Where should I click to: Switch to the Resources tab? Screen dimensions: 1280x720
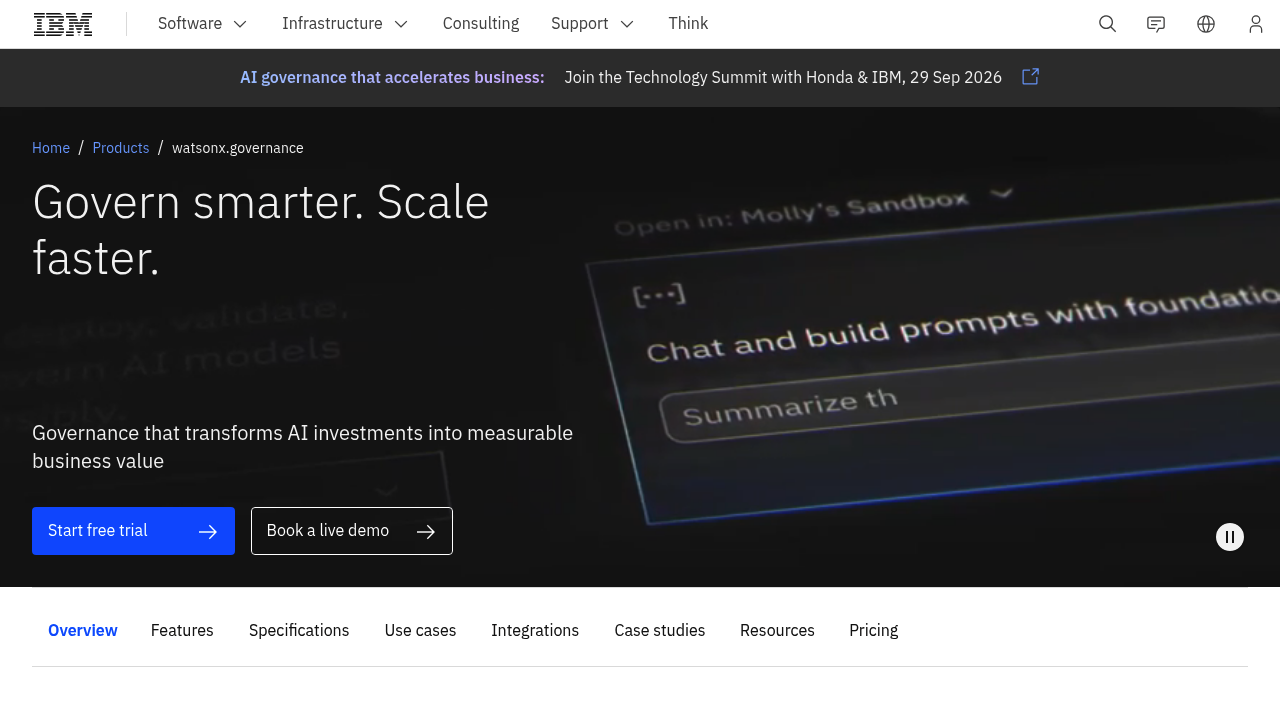pos(777,631)
